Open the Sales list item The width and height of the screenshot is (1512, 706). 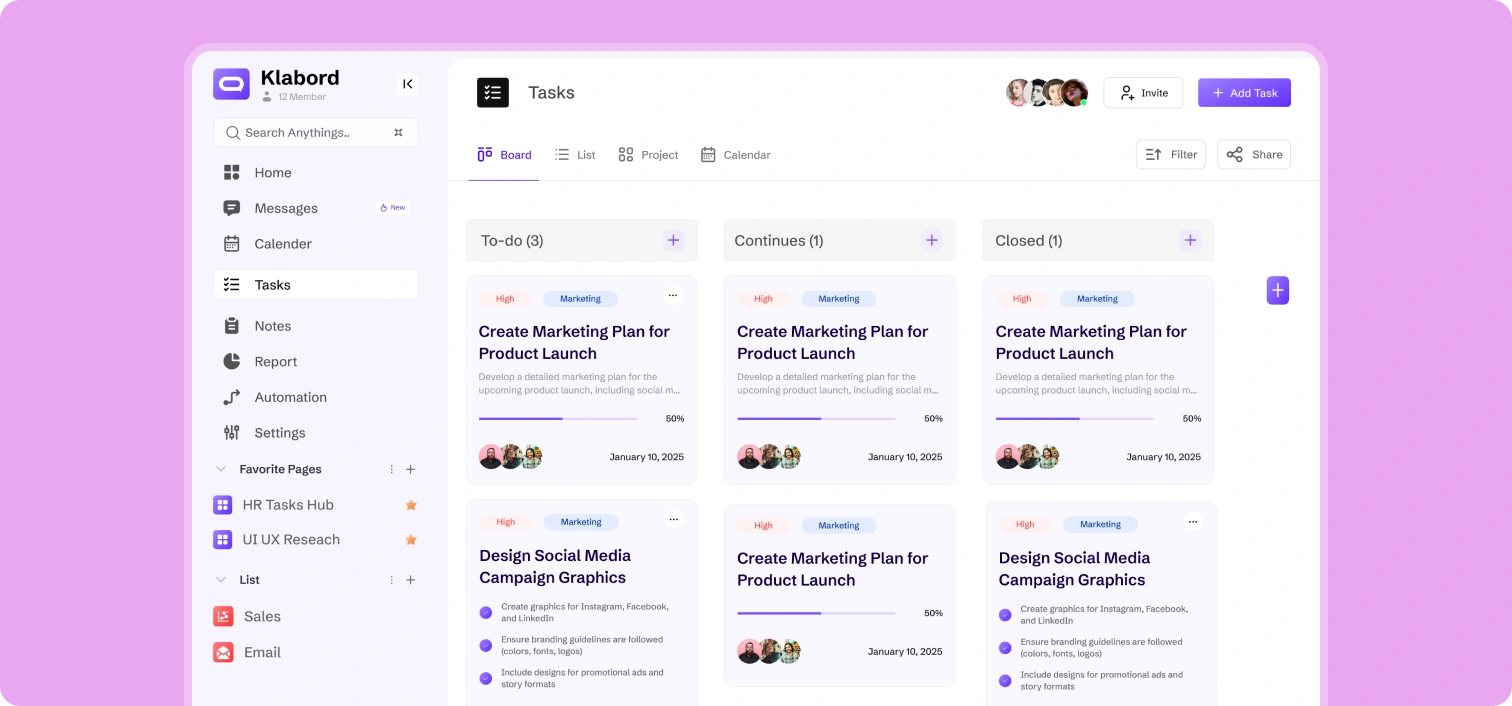click(262, 616)
